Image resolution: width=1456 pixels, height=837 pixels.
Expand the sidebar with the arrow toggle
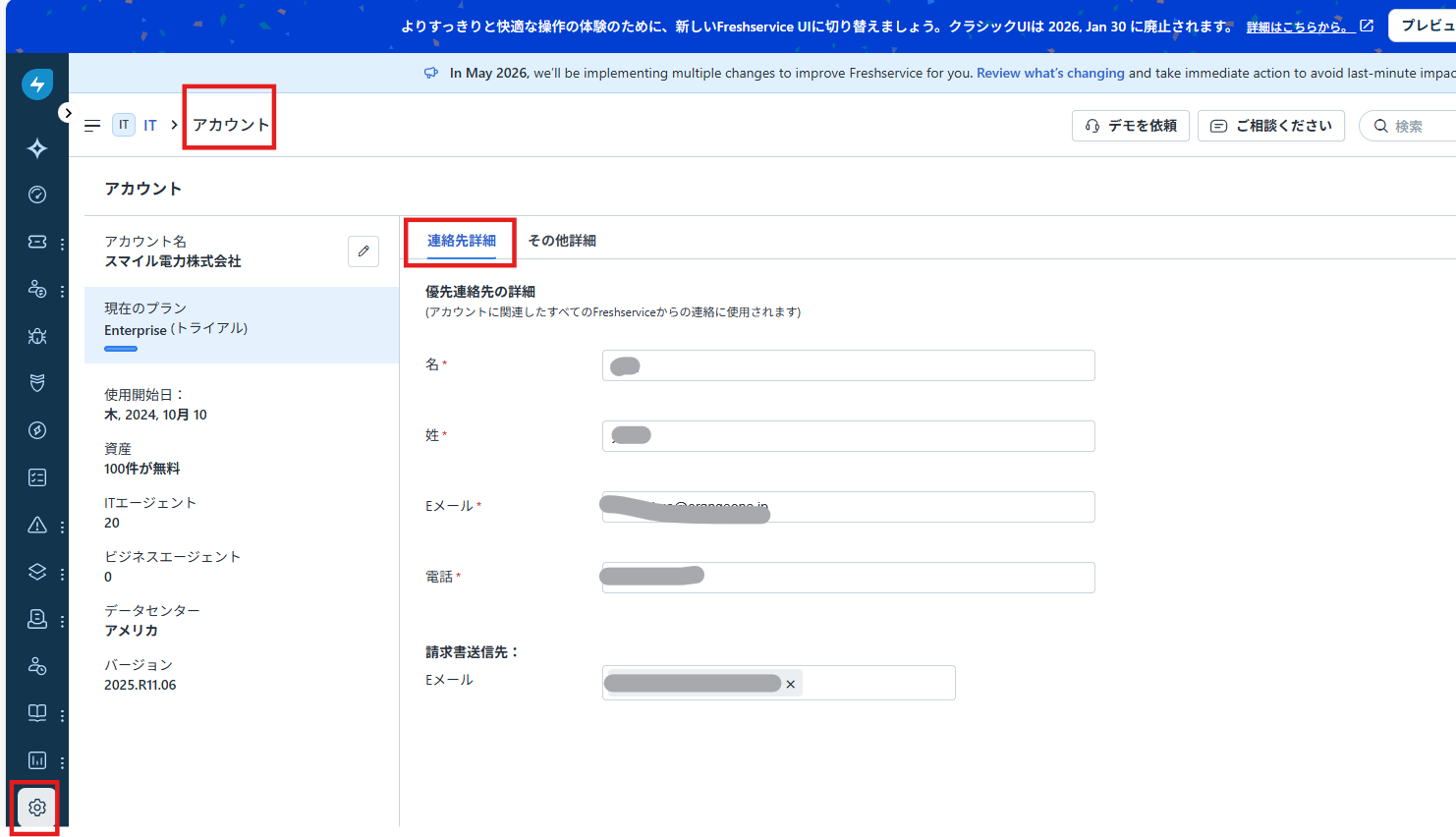click(x=68, y=113)
